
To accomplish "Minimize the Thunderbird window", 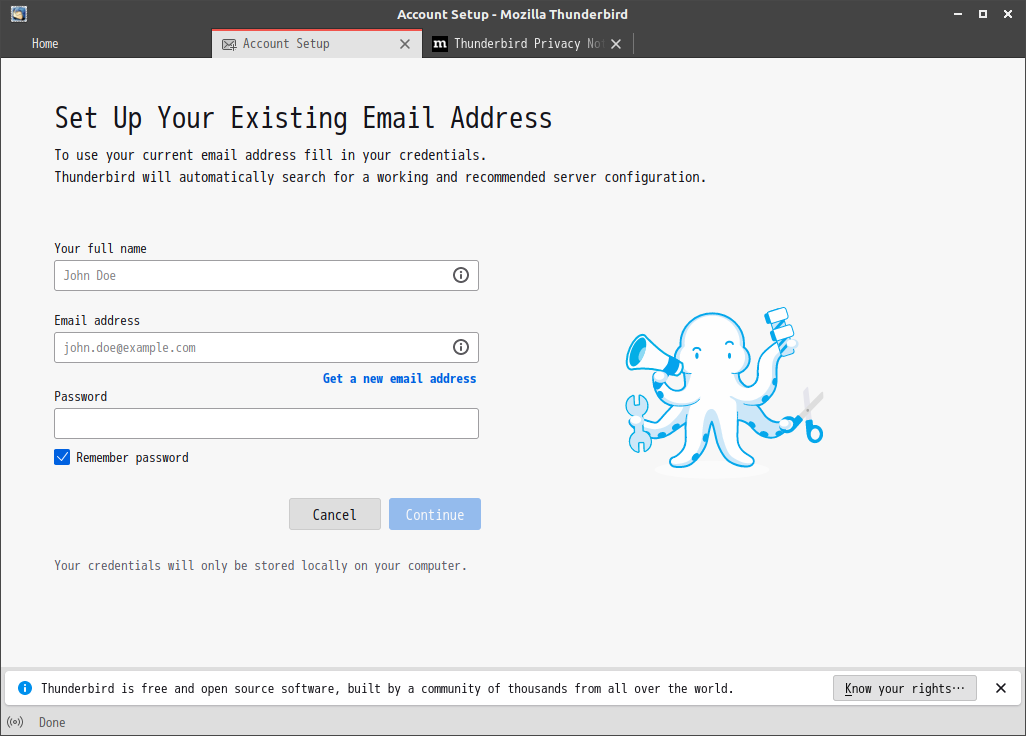I will pos(958,14).
